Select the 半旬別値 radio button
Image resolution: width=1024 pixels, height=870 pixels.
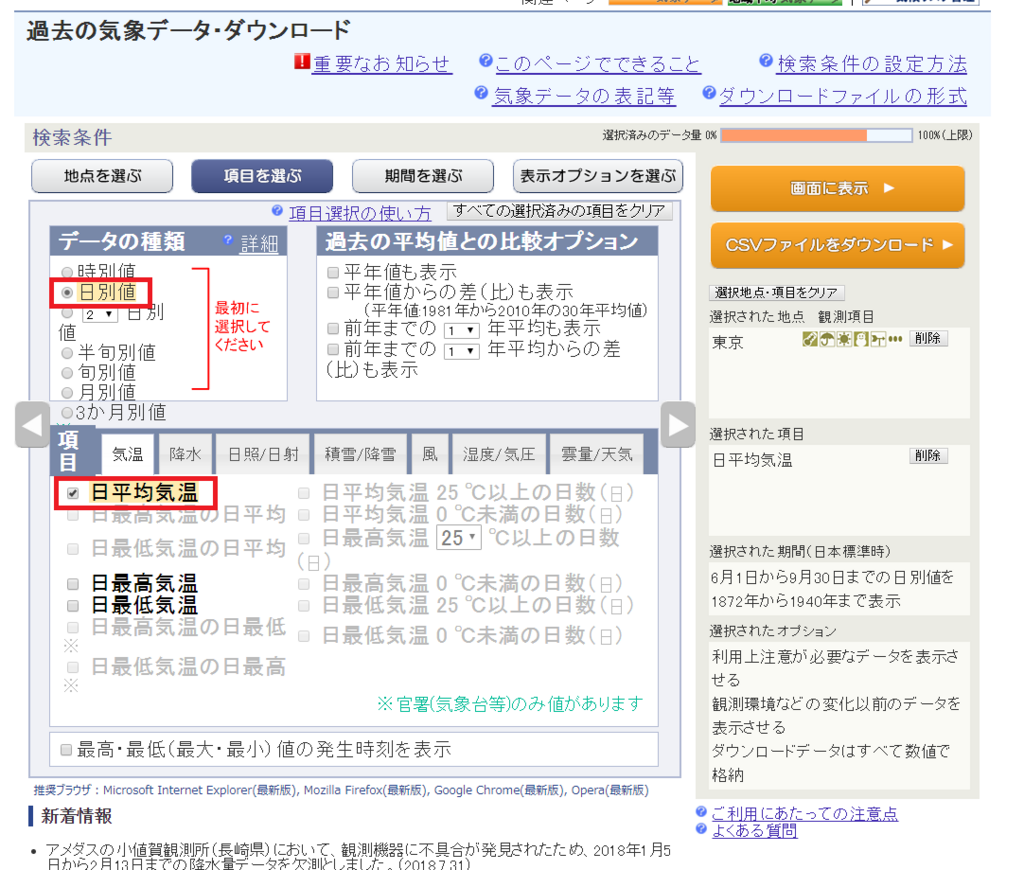tap(67, 353)
